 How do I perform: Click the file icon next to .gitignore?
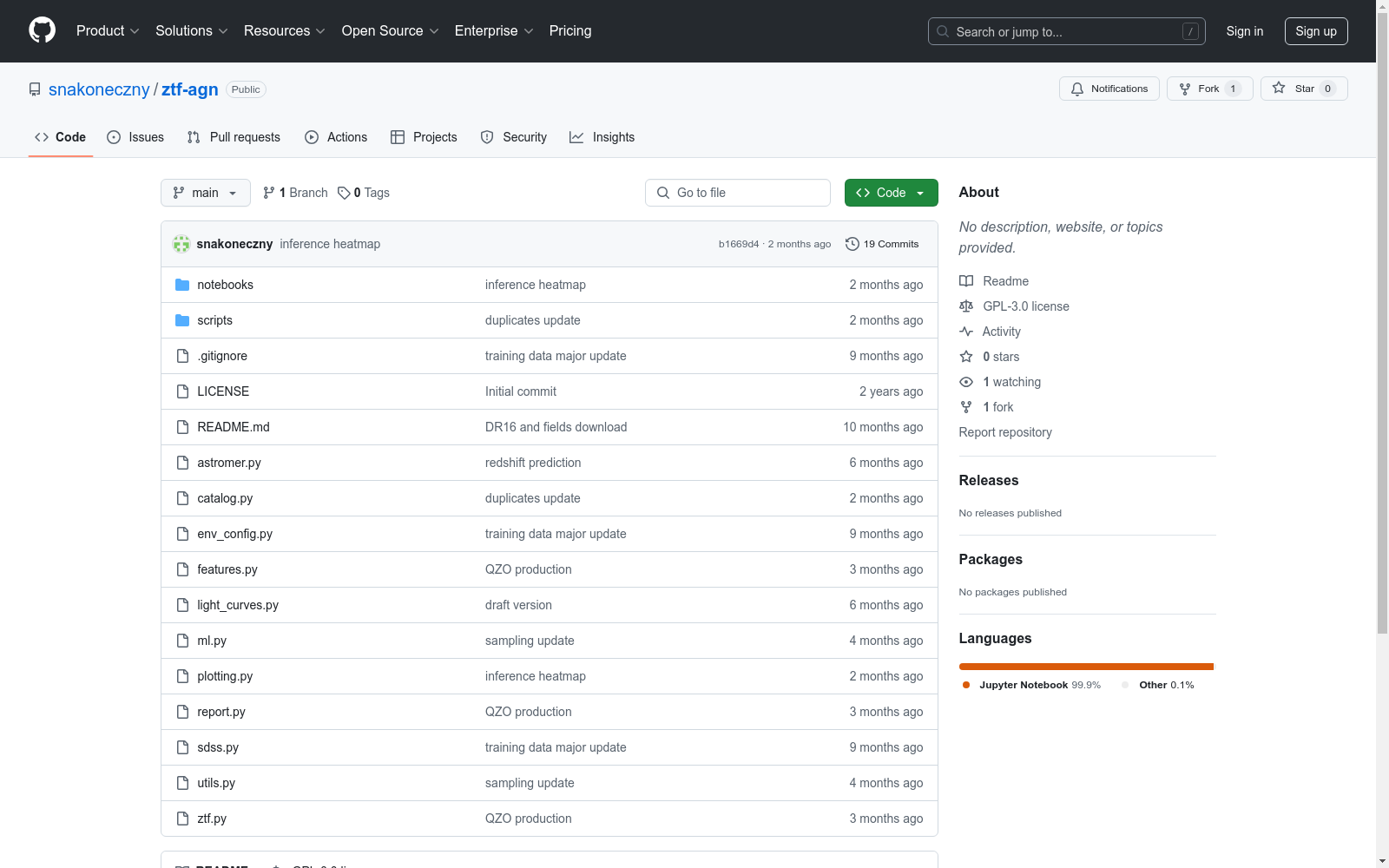[x=182, y=356]
